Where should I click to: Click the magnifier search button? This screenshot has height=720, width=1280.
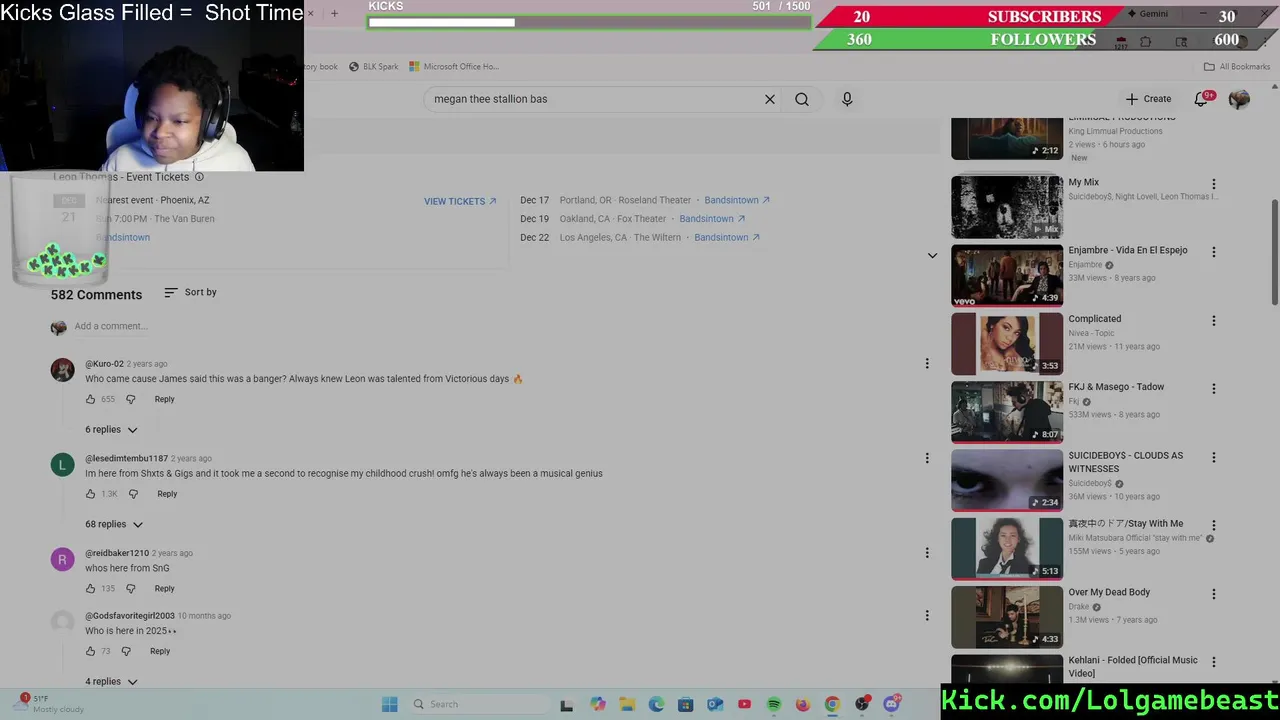coord(802,99)
